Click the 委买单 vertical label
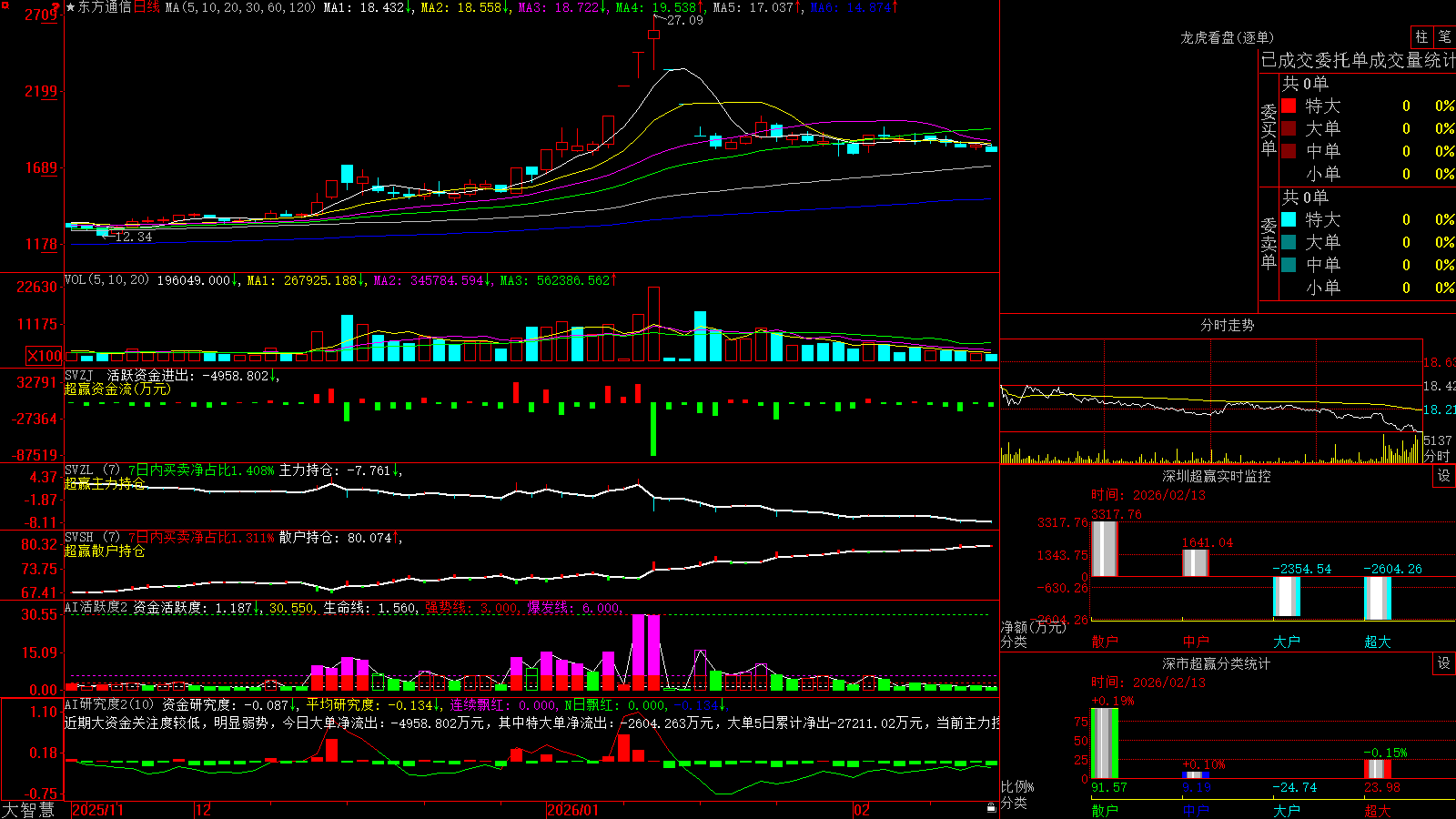The width and height of the screenshot is (1456, 819). coord(1269,130)
